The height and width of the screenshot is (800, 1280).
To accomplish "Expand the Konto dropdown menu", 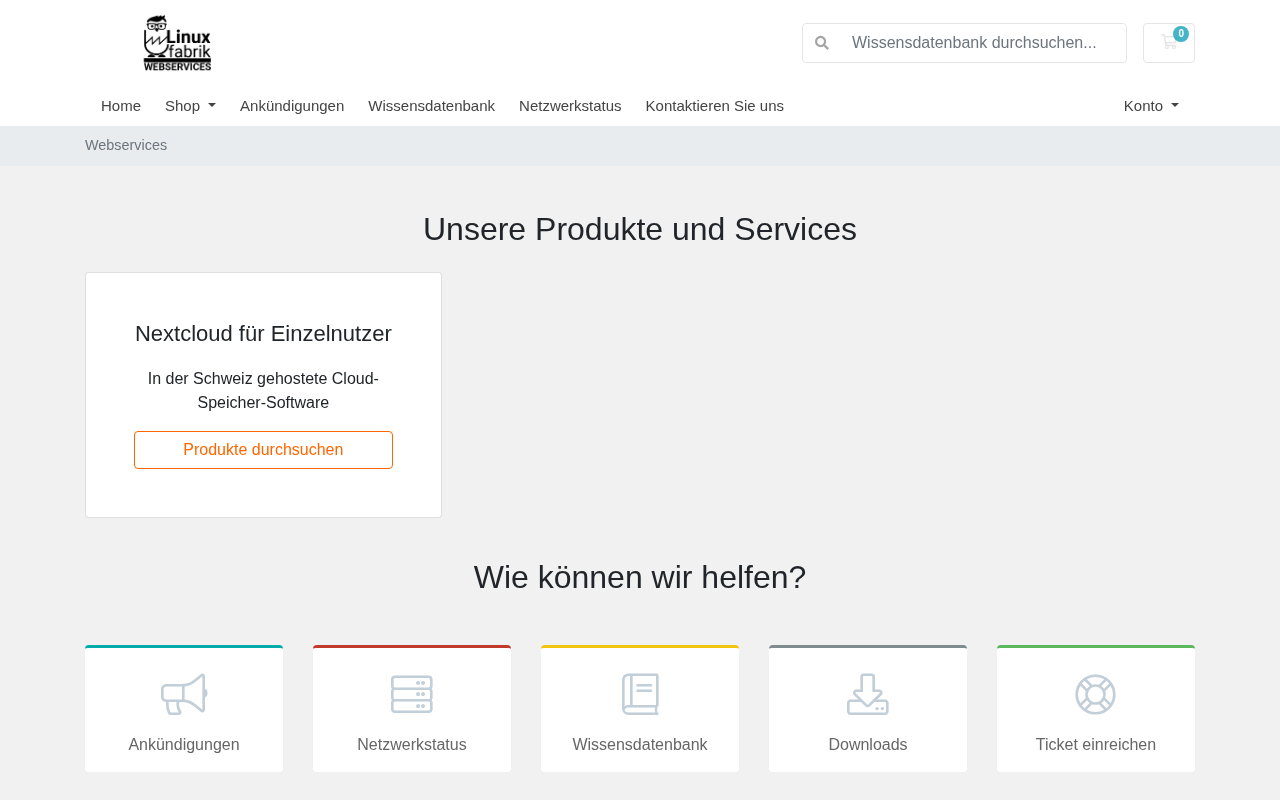I will click(1151, 106).
